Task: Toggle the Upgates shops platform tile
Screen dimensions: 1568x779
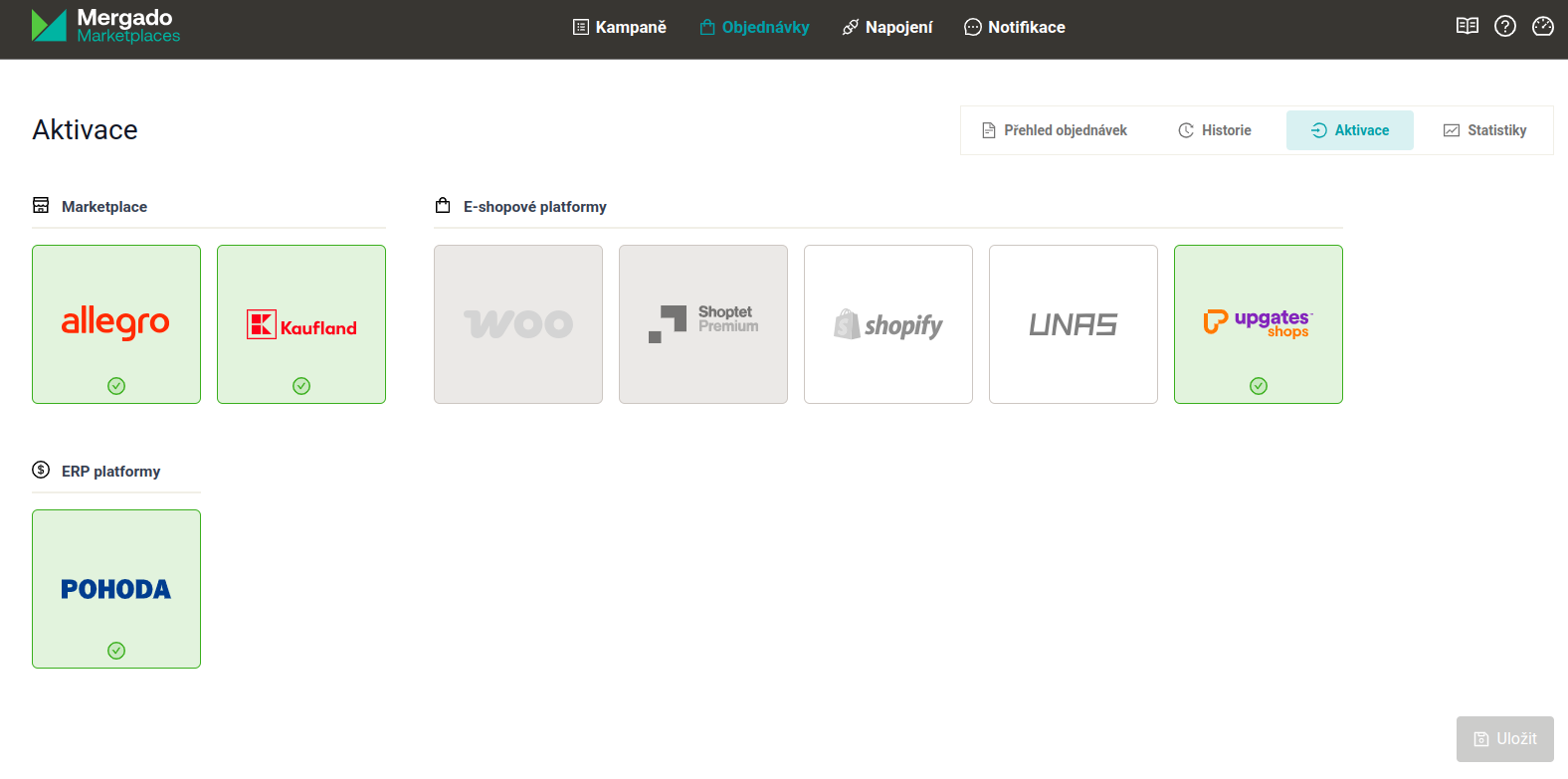Action: [1258, 324]
